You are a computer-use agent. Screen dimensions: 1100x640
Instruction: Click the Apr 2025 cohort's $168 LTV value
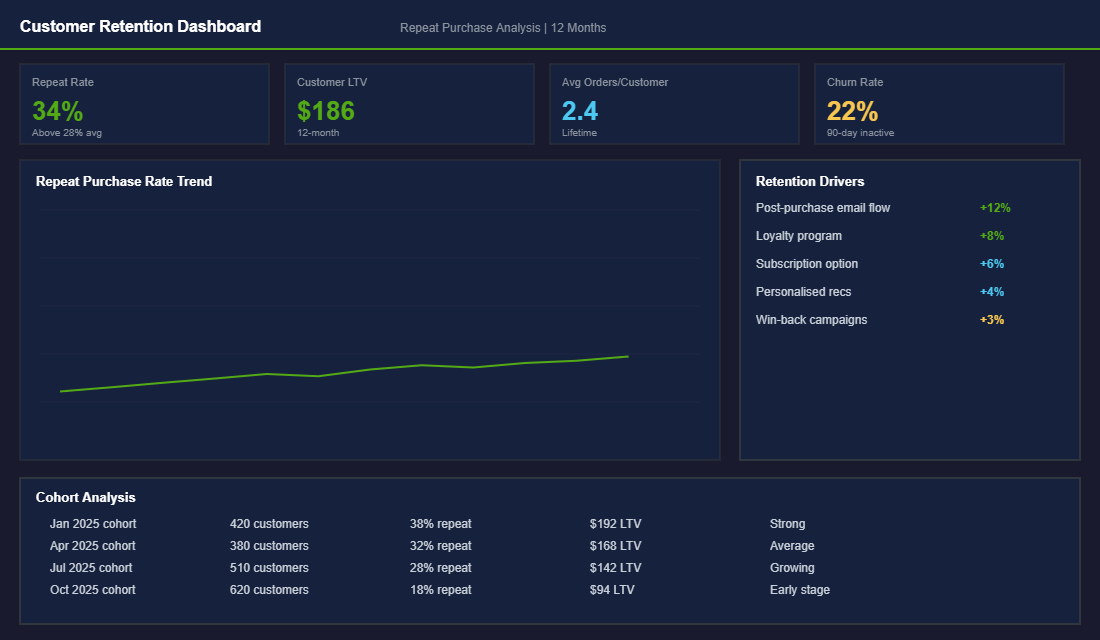point(614,545)
